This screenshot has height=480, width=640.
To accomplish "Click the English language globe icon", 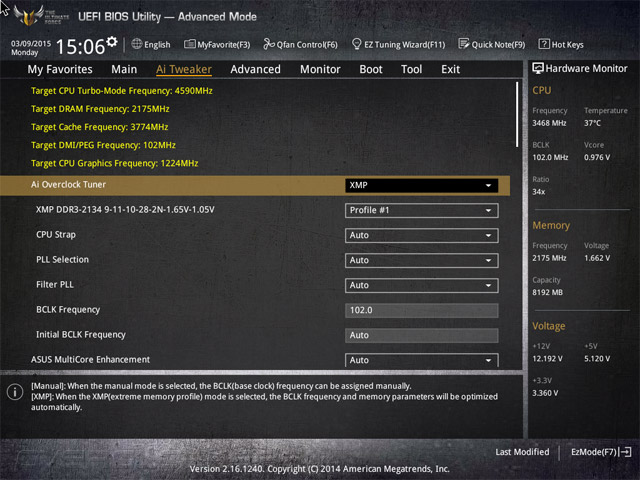I will pos(137,44).
